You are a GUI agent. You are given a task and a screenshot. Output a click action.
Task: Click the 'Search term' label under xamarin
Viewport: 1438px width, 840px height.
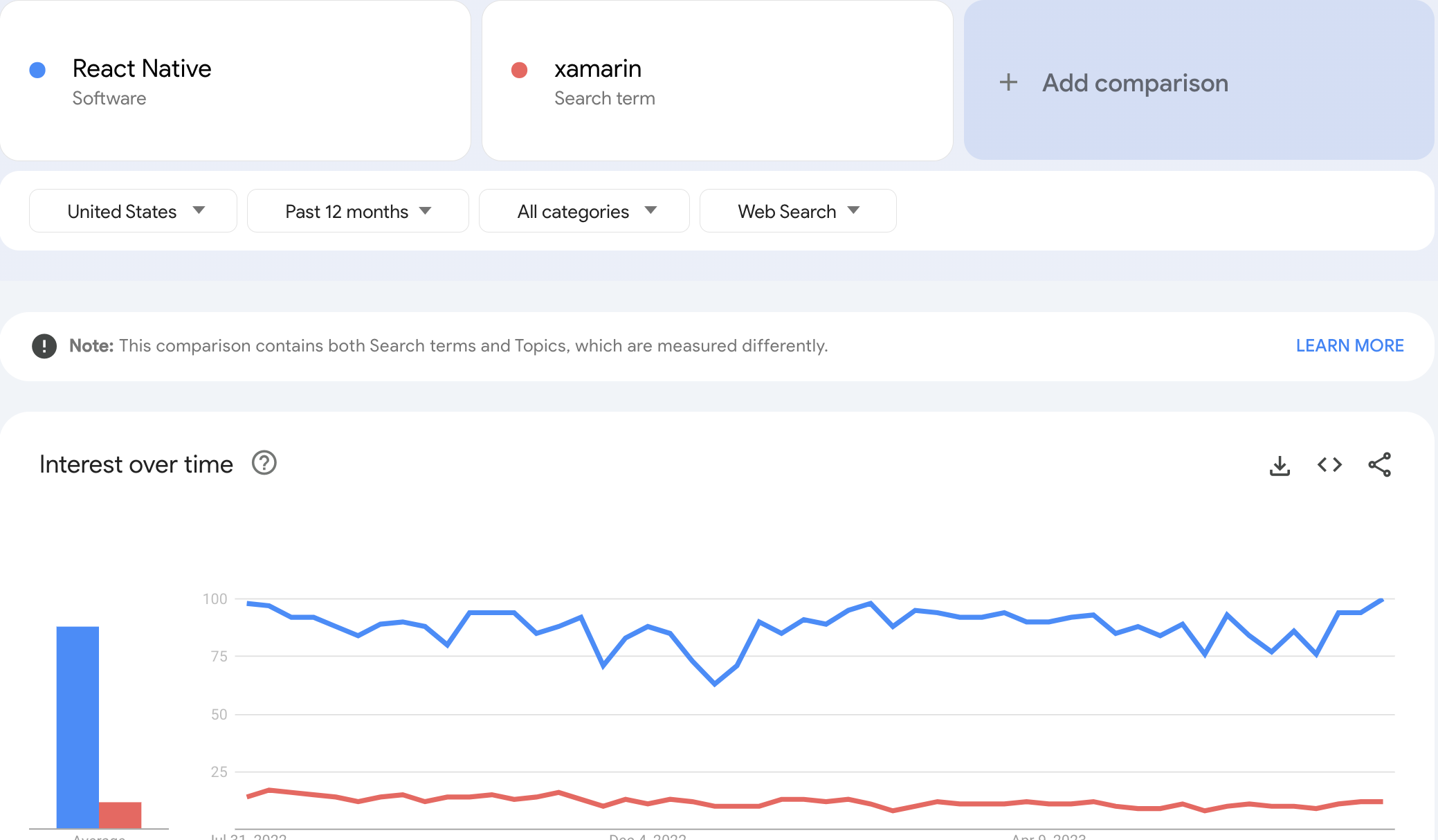coord(605,98)
